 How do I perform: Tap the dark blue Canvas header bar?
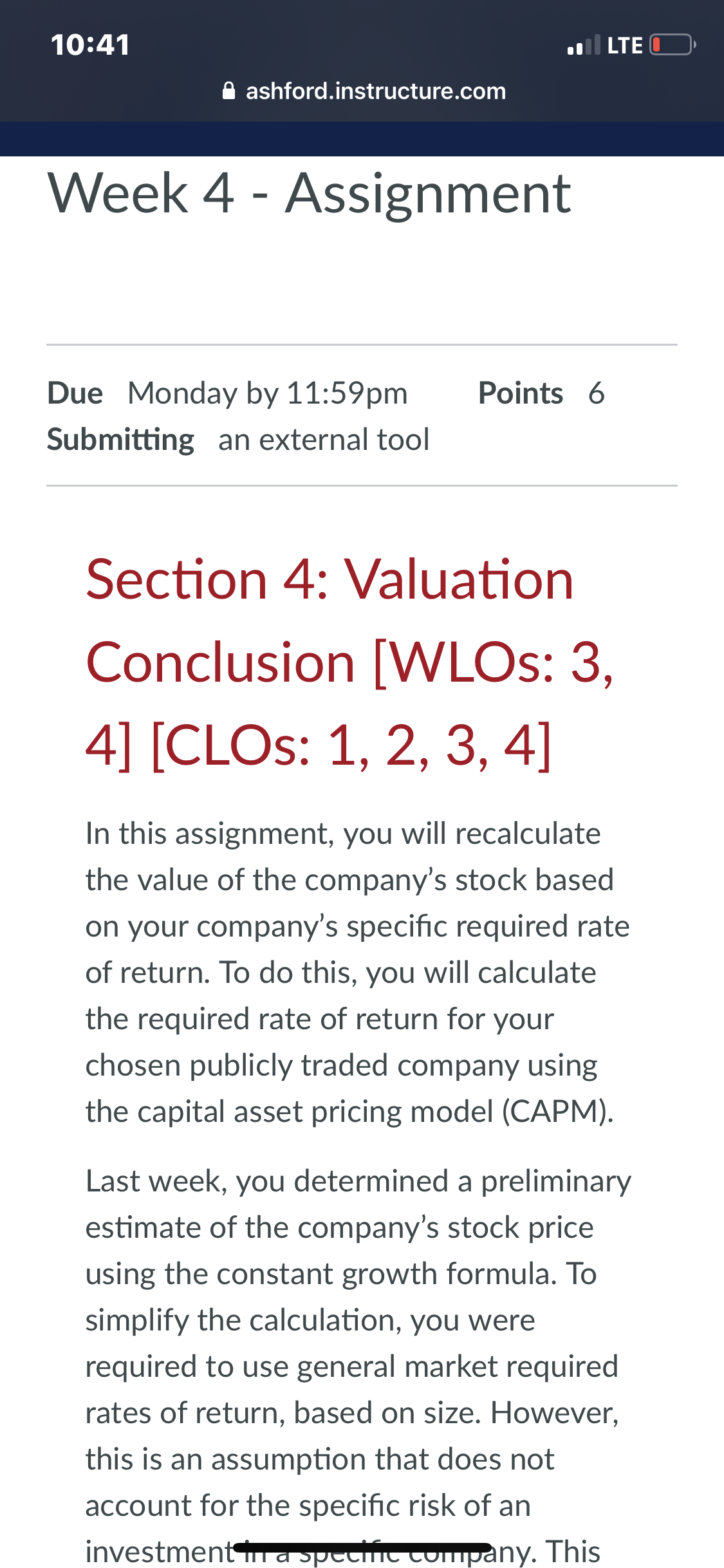(362, 139)
